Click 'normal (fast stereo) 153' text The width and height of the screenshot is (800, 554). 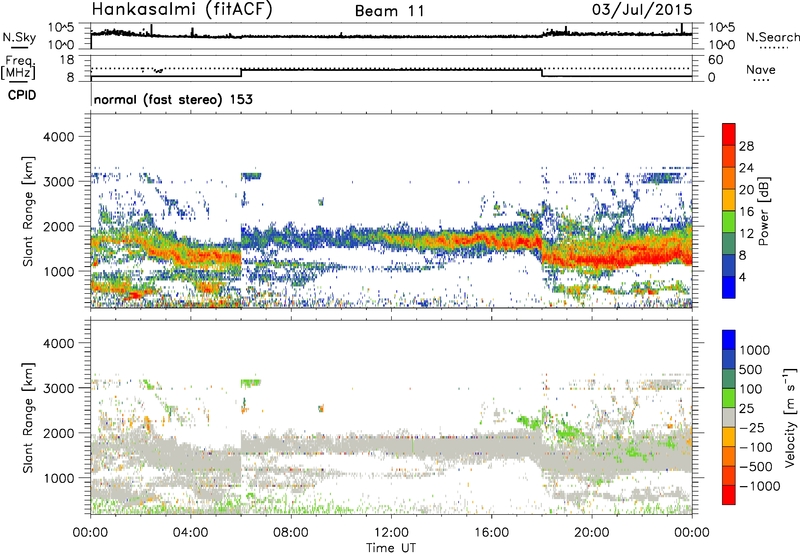[173, 99]
